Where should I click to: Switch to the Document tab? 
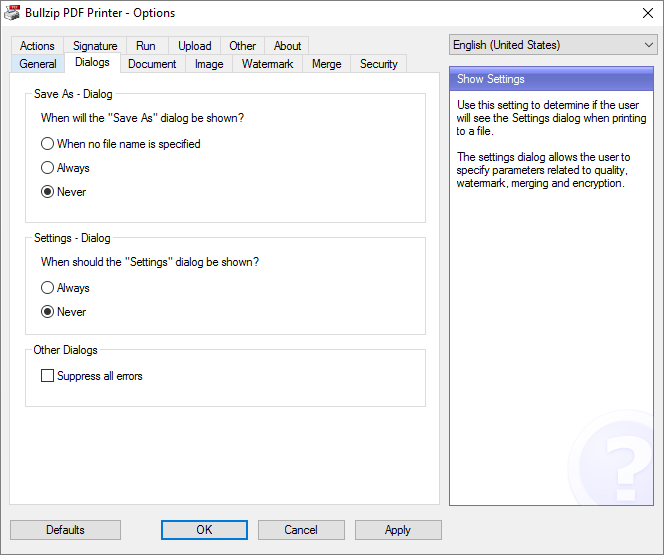[x=152, y=64]
